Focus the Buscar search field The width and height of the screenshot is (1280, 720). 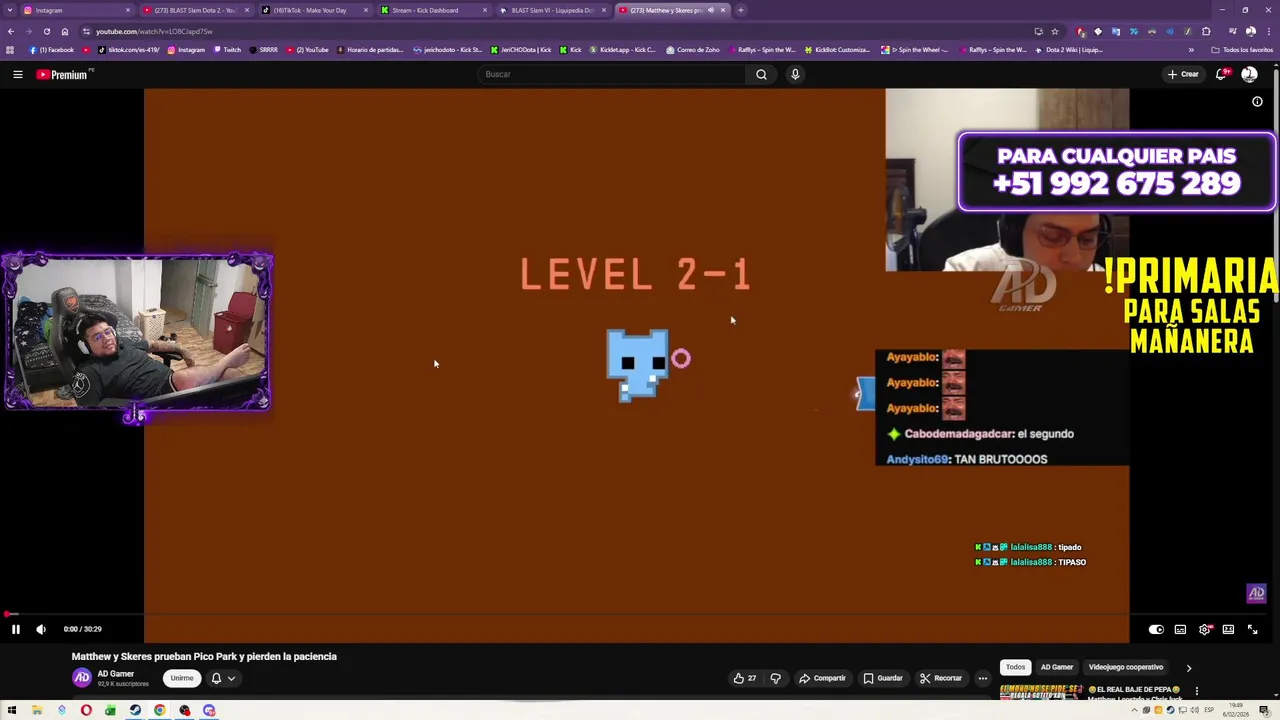pos(612,74)
